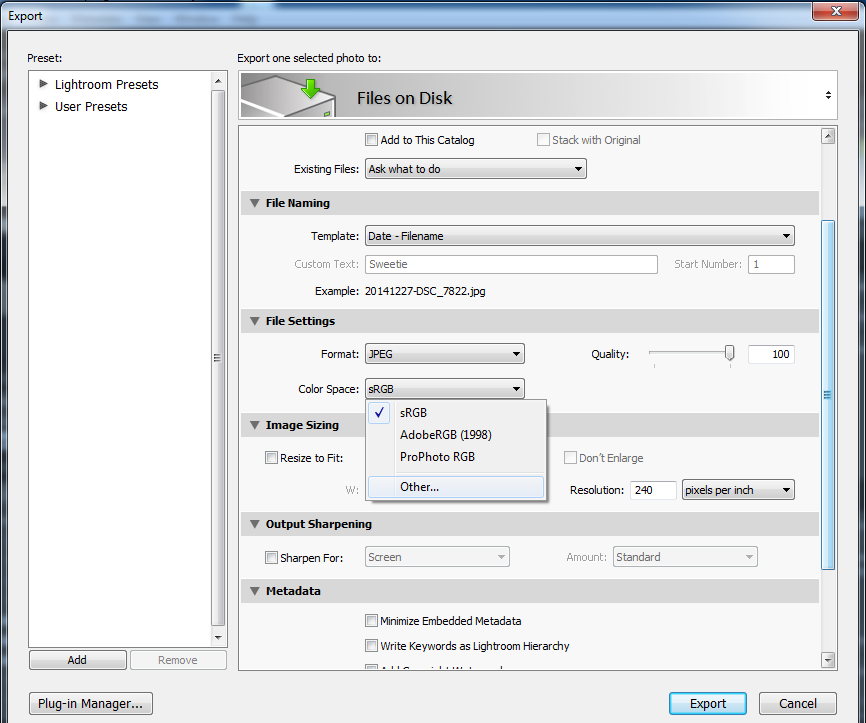Open the Plug-in Manager
This screenshot has height=723, width=866.
91,704
